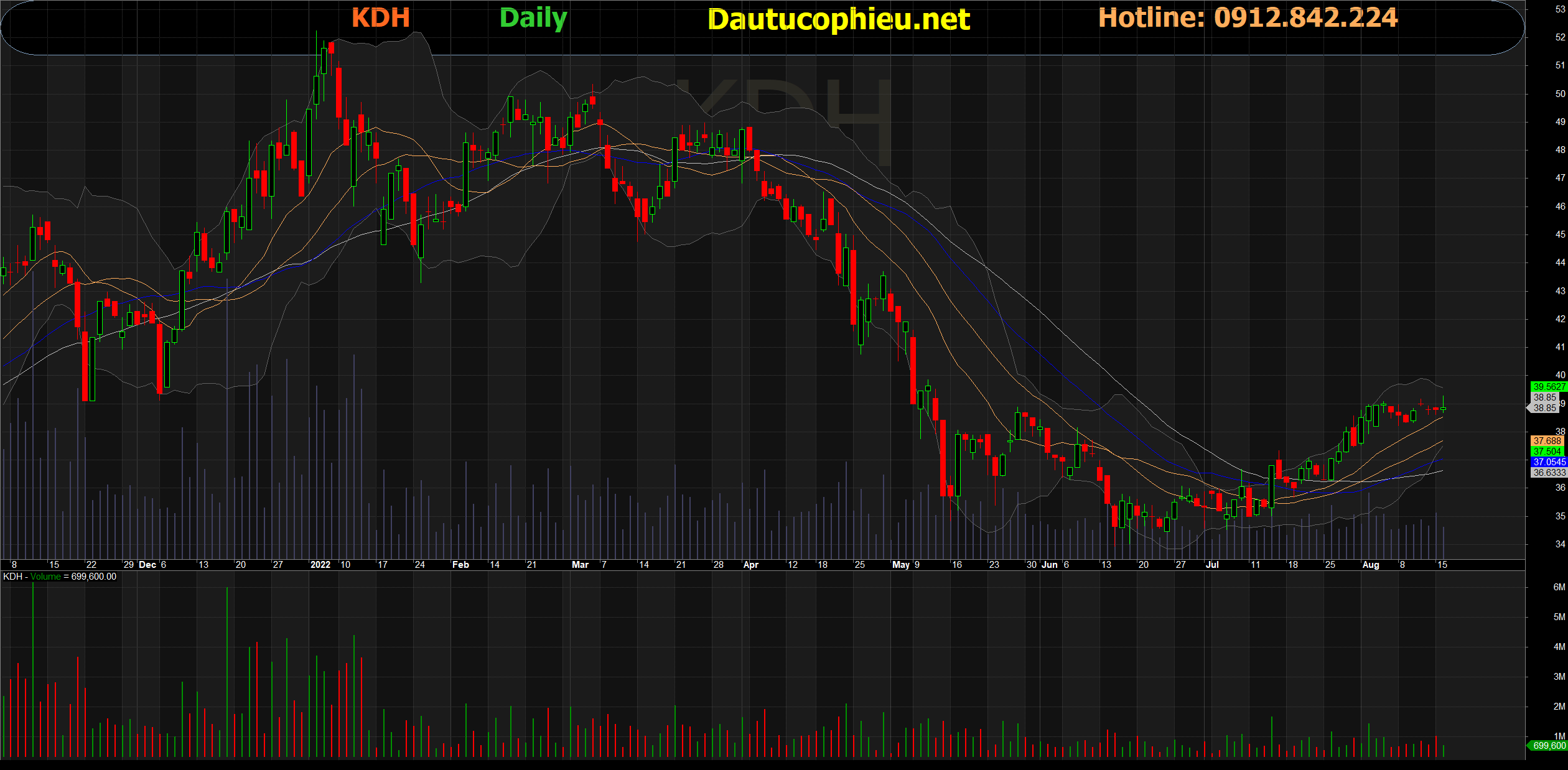Select the green 39.5627 price tag
The image size is (1568, 770).
point(1549,387)
